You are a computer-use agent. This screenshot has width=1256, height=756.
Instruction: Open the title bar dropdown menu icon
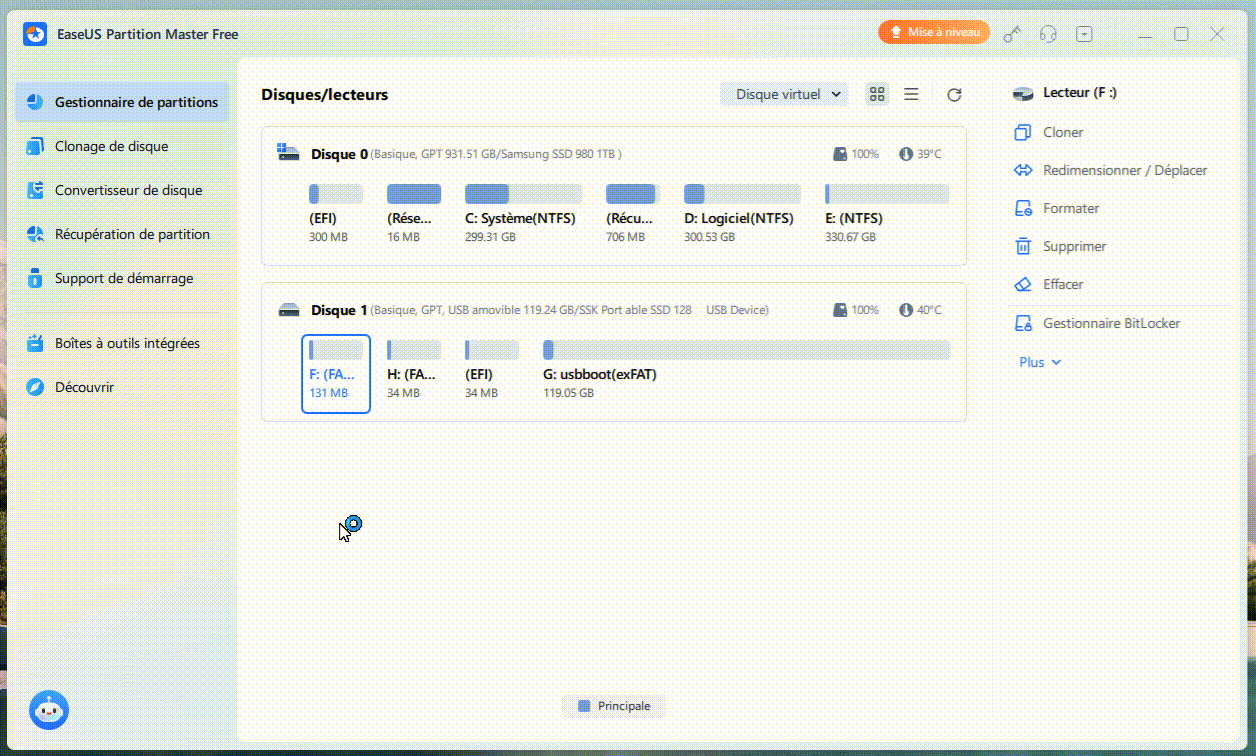click(x=1085, y=34)
